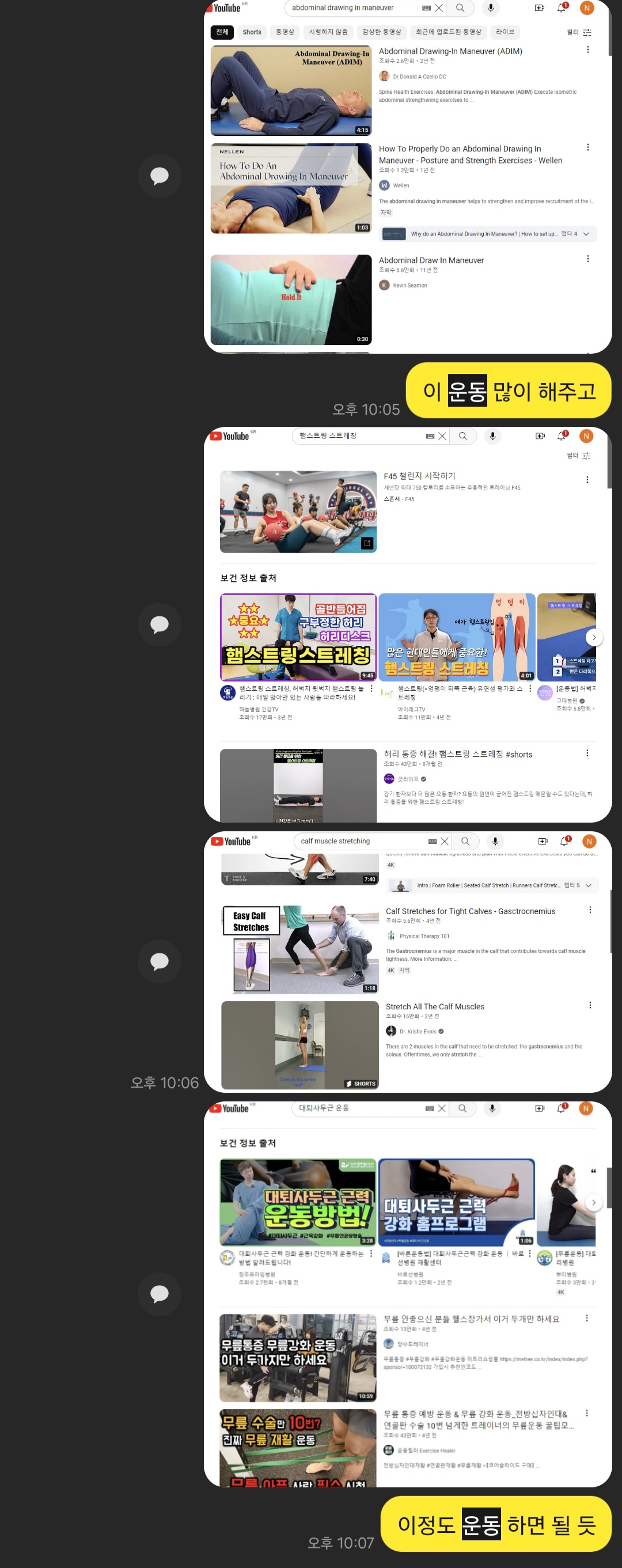Click the search magnifier next to '대퇴사두근 운동'
The height and width of the screenshot is (1568, 622).
pos(462,1108)
